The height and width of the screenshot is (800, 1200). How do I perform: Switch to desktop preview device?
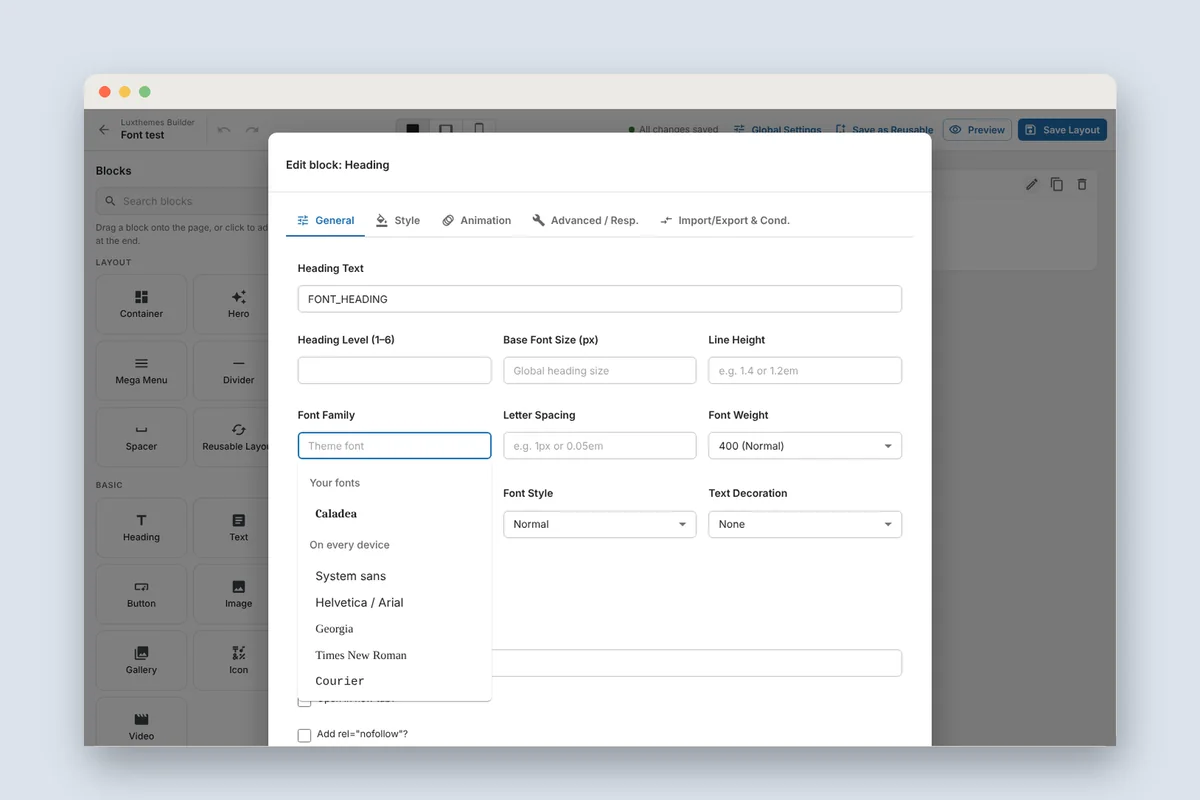413,128
